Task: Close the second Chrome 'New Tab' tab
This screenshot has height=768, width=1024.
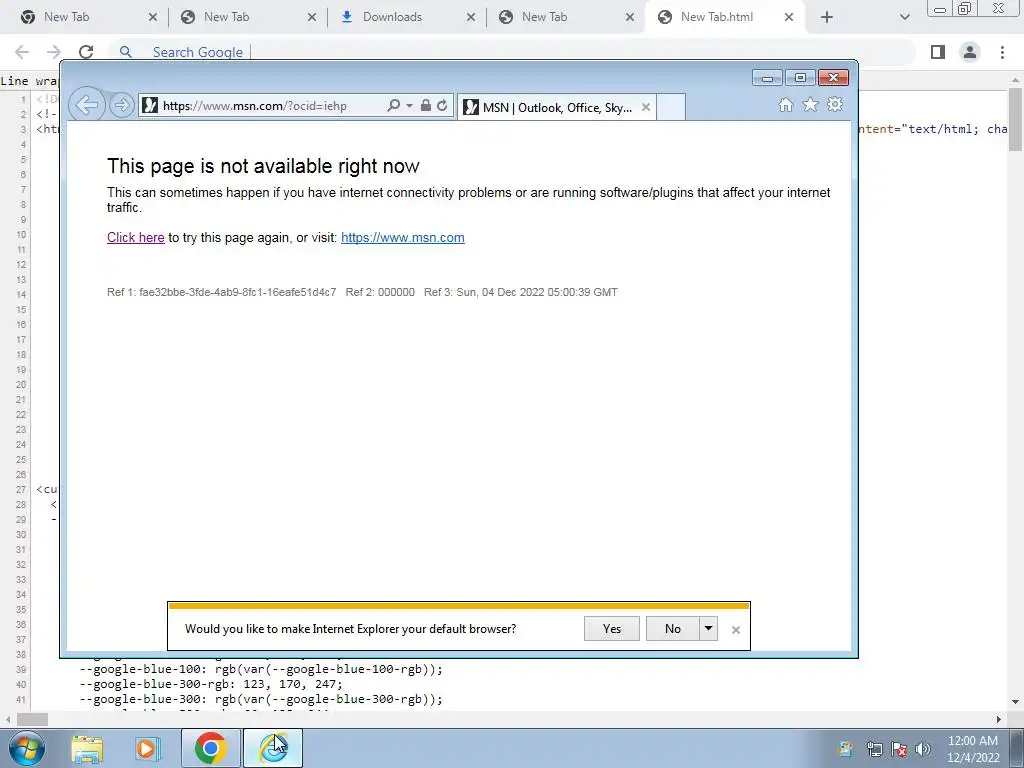Action: [312, 18]
